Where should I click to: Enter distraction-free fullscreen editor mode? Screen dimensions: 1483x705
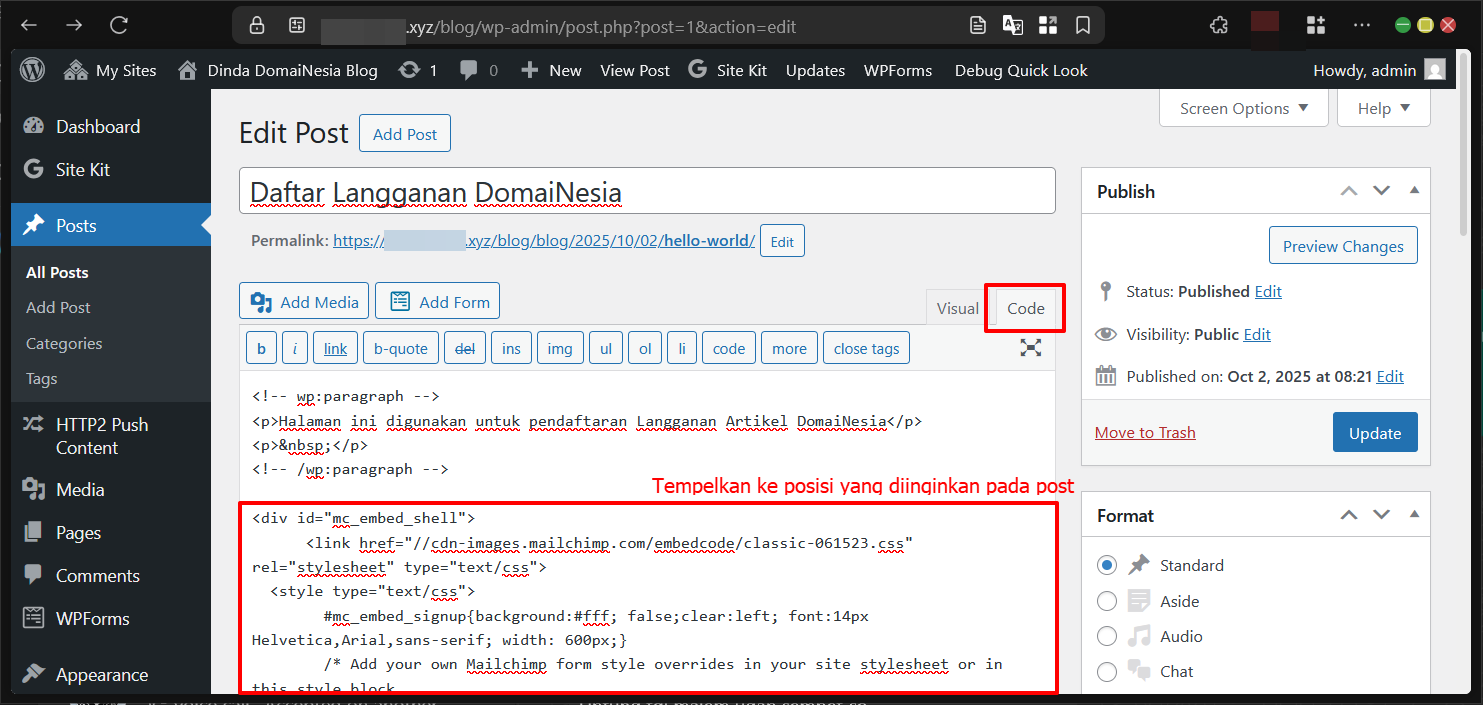(x=1031, y=347)
